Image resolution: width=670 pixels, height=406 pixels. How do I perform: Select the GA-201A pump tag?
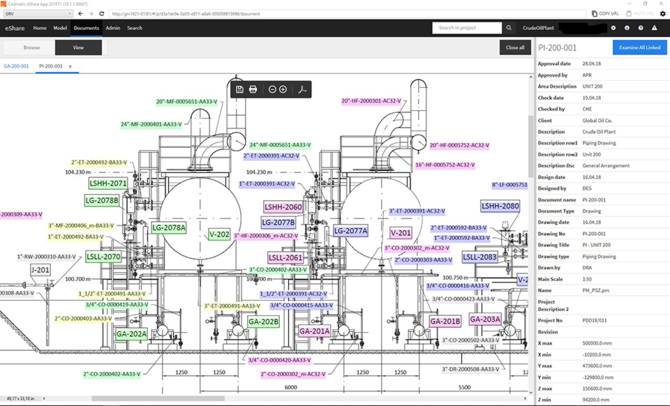[x=314, y=331]
